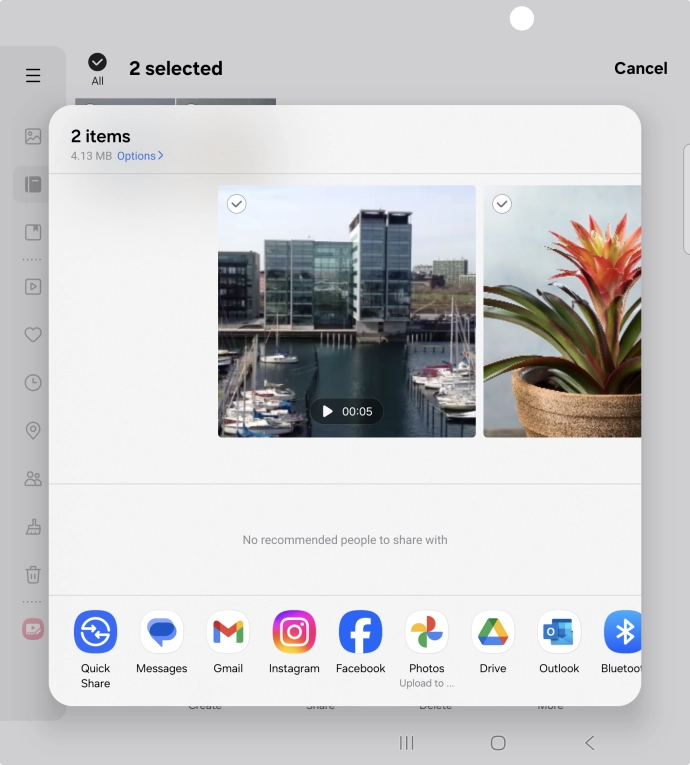This screenshot has width=690, height=765.
Task: Share the items through Gmail
Action: [228, 633]
